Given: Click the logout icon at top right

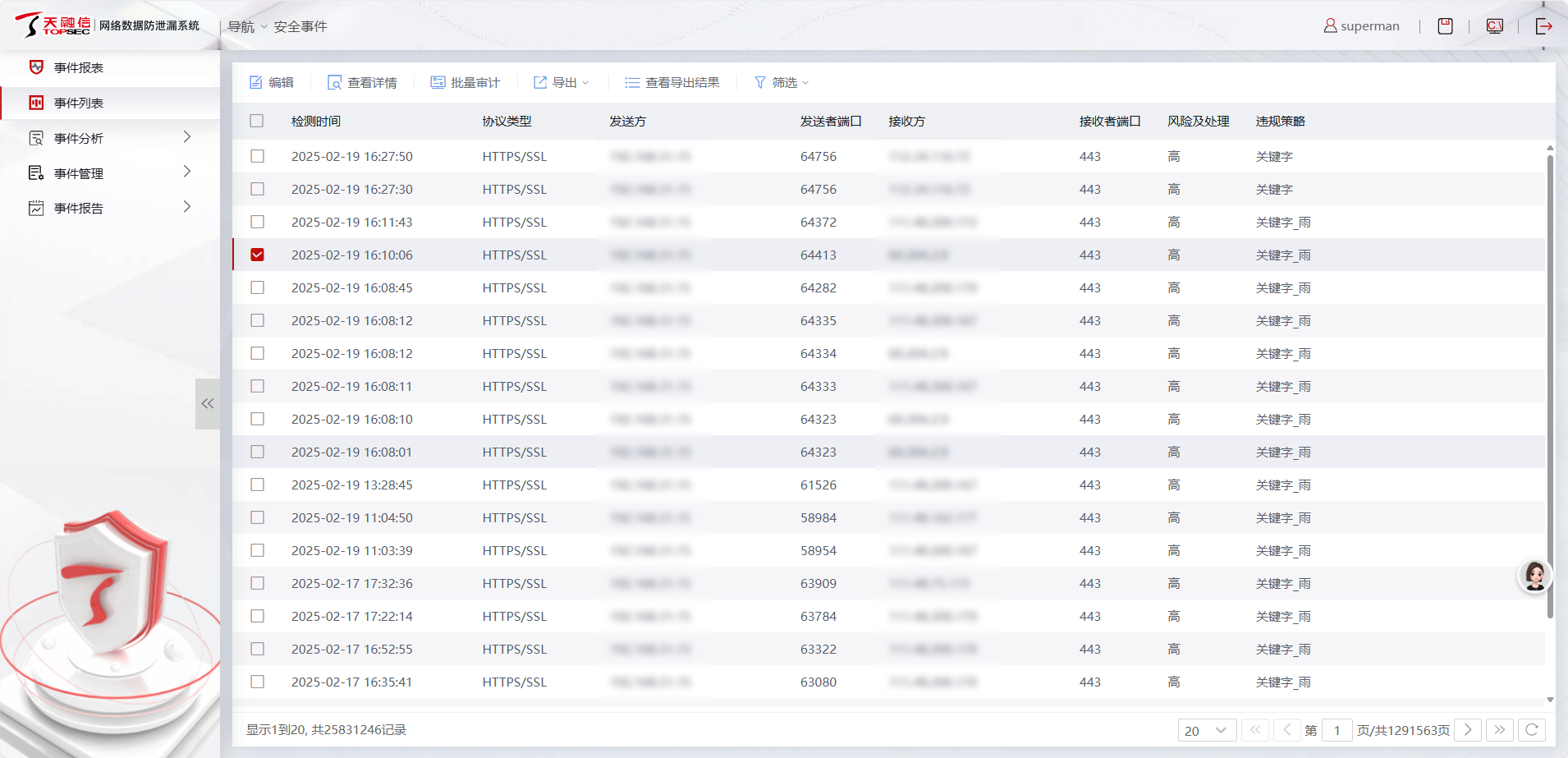Looking at the screenshot, I should (1543, 26).
